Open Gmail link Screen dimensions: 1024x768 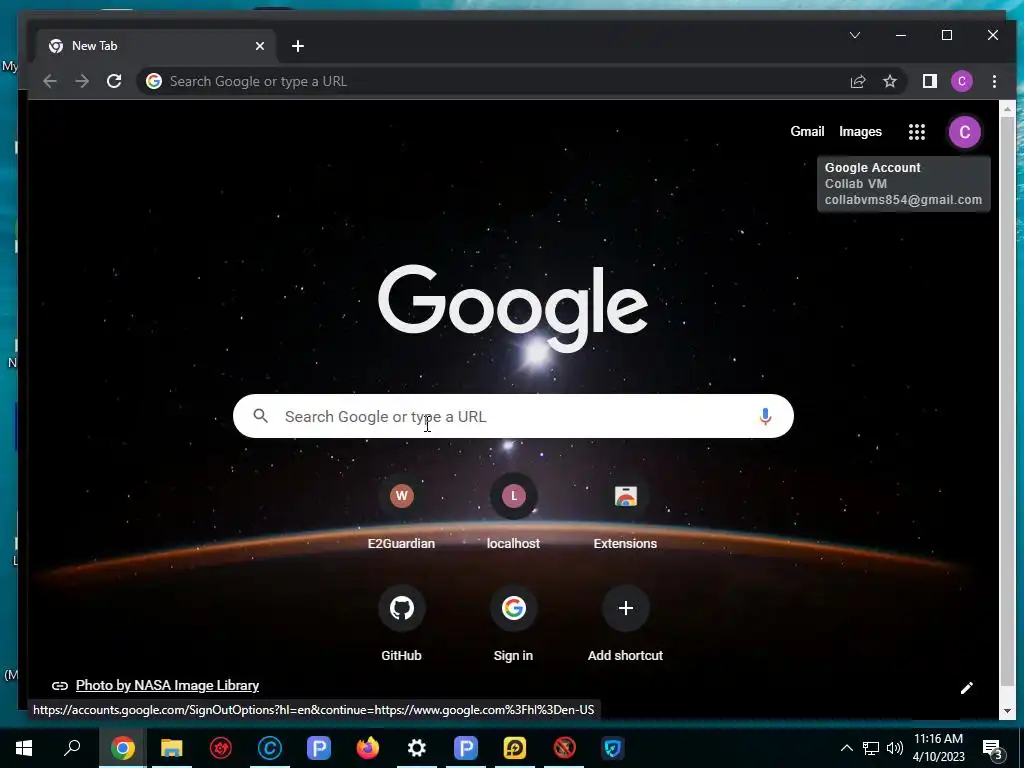point(807,131)
